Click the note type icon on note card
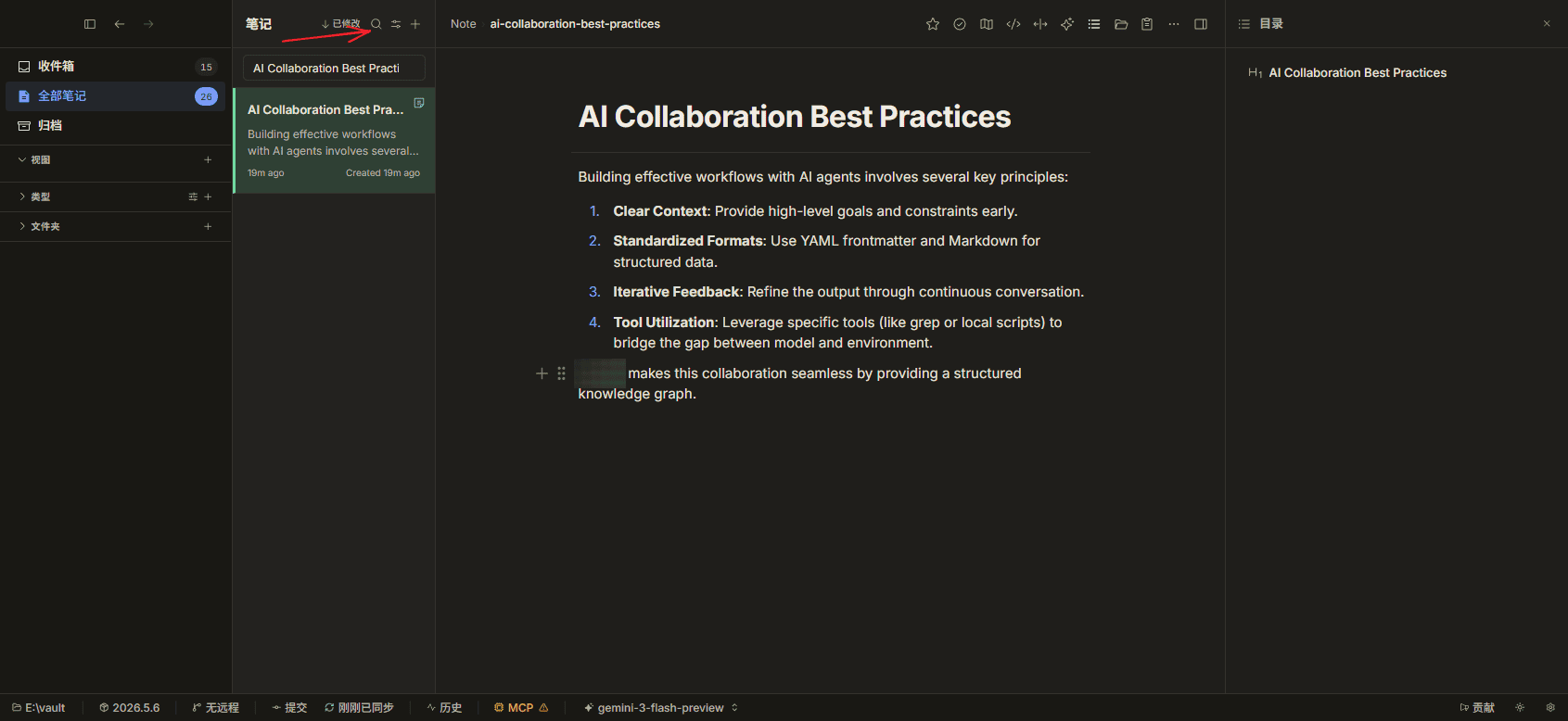Screen dimensions: 1568x721 pos(419,103)
